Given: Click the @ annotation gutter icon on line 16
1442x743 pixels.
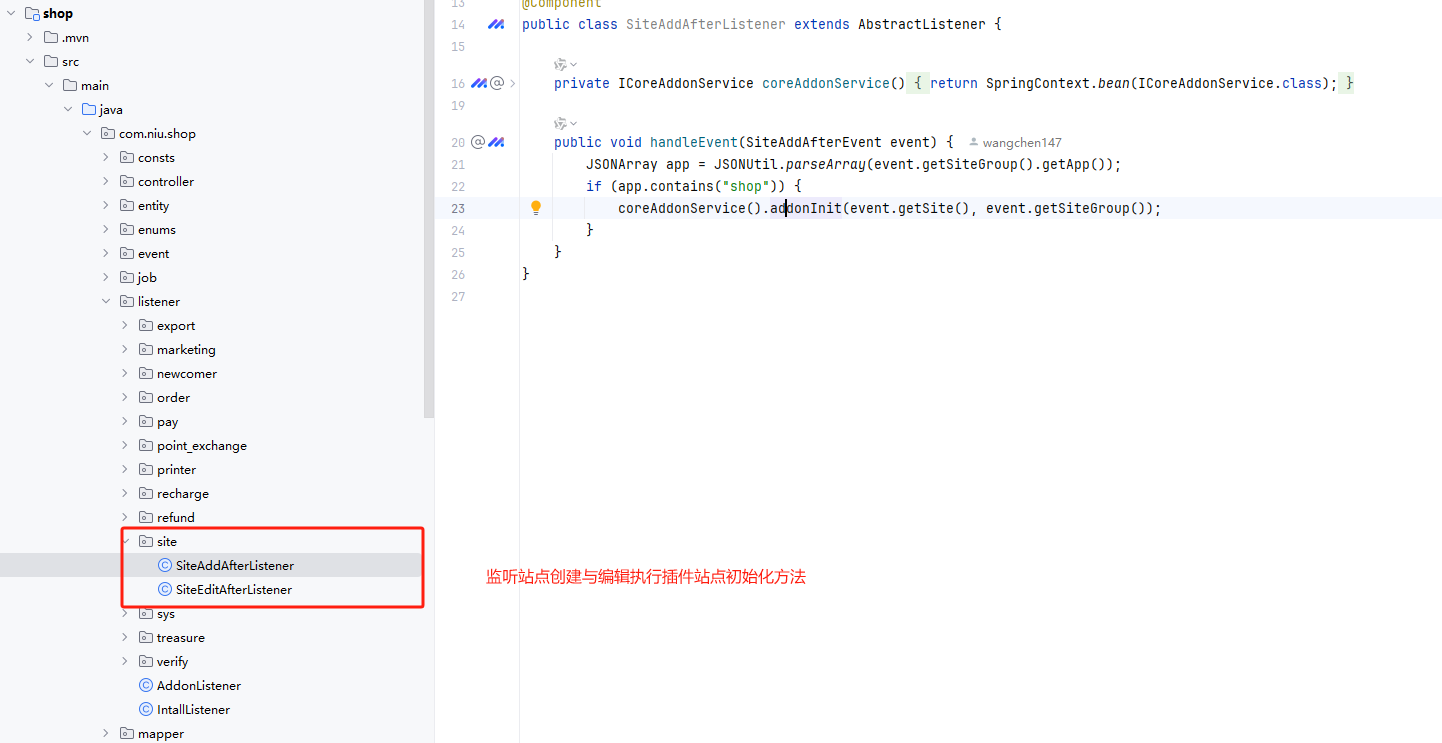Looking at the screenshot, I should click(497, 83).
